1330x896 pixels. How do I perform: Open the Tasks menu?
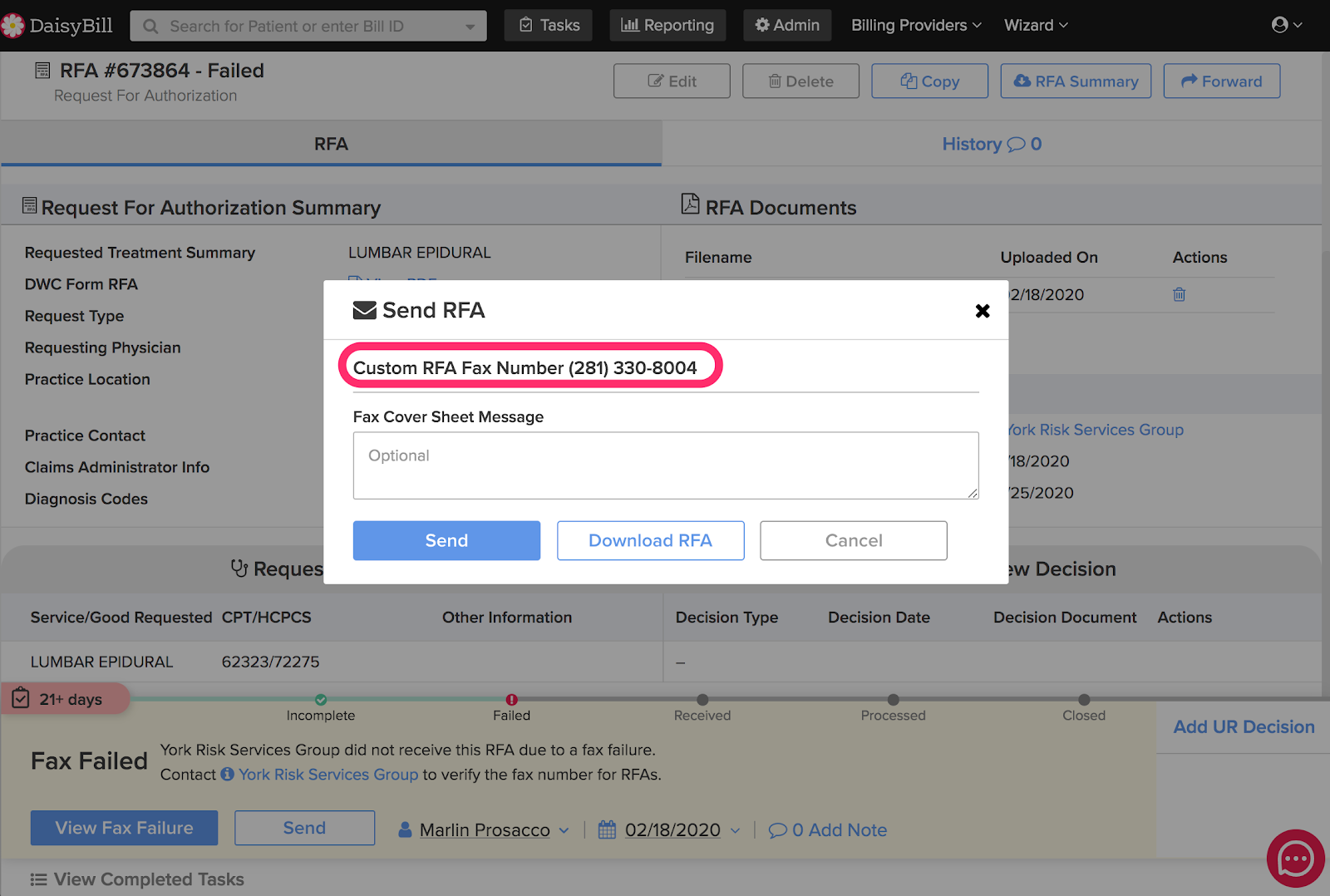point(549,26)
